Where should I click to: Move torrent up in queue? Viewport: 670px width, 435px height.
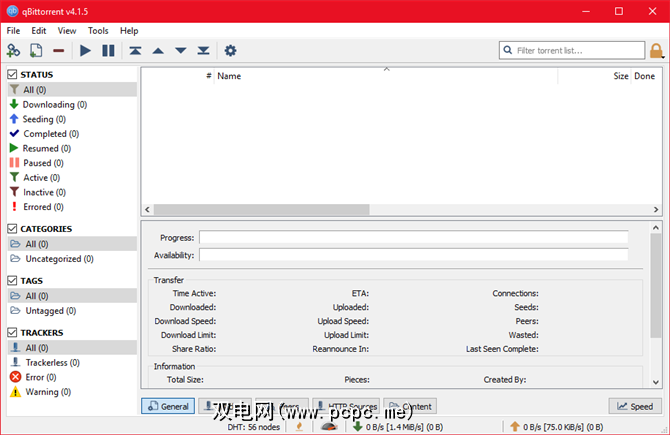pyautogui.click(x=158, y=51)
